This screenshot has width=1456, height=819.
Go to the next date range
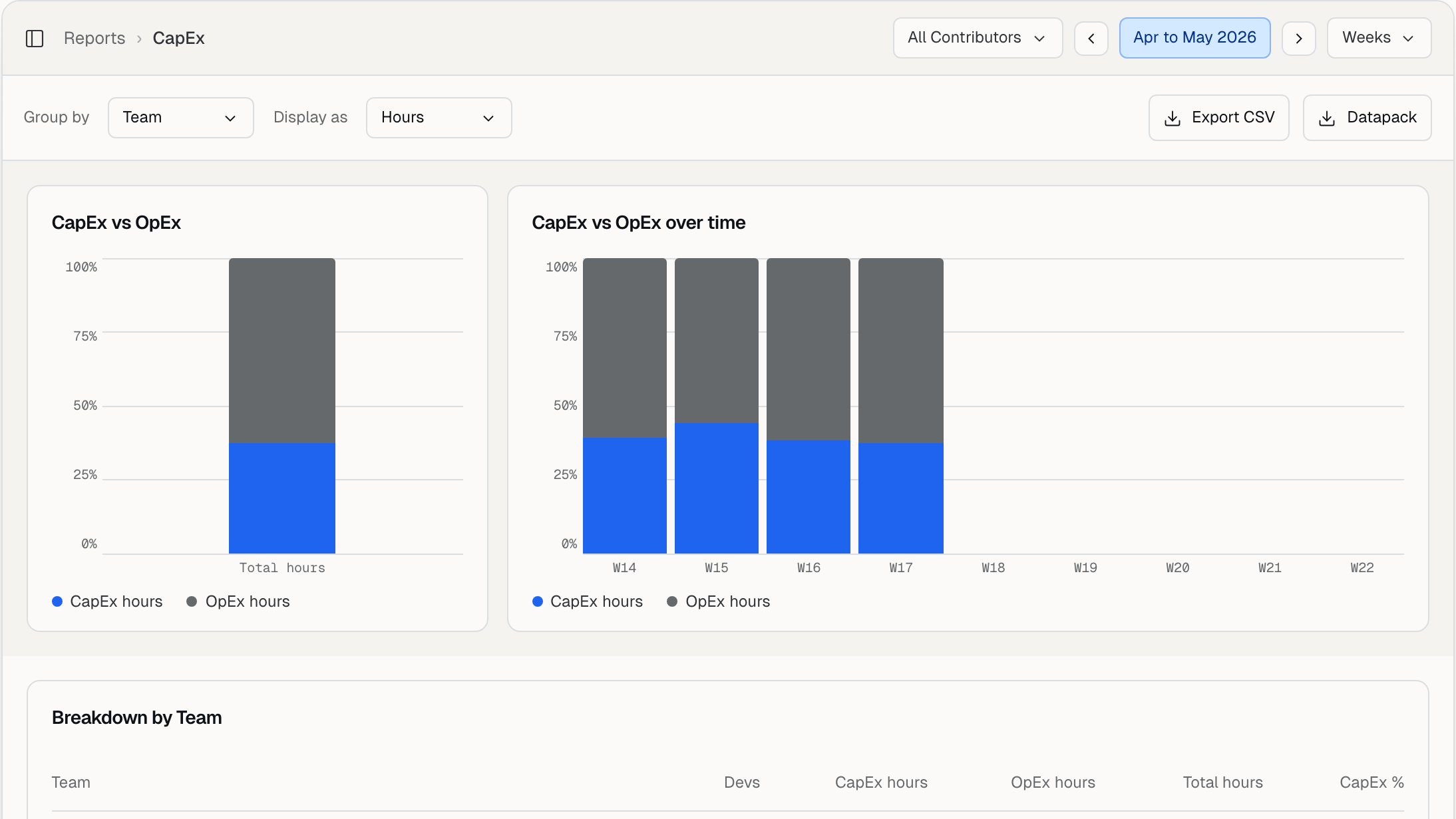pyautogui.click(x=1299, y=38)
